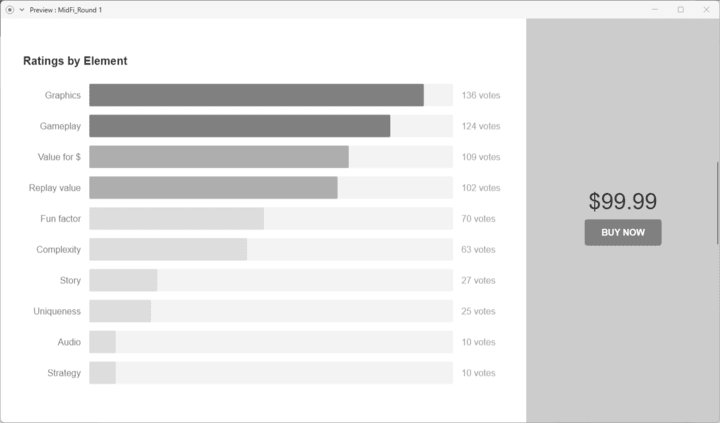Open the title bar dropdown chevron
This screenshot has width=720, height=423.
pos(22,9)
